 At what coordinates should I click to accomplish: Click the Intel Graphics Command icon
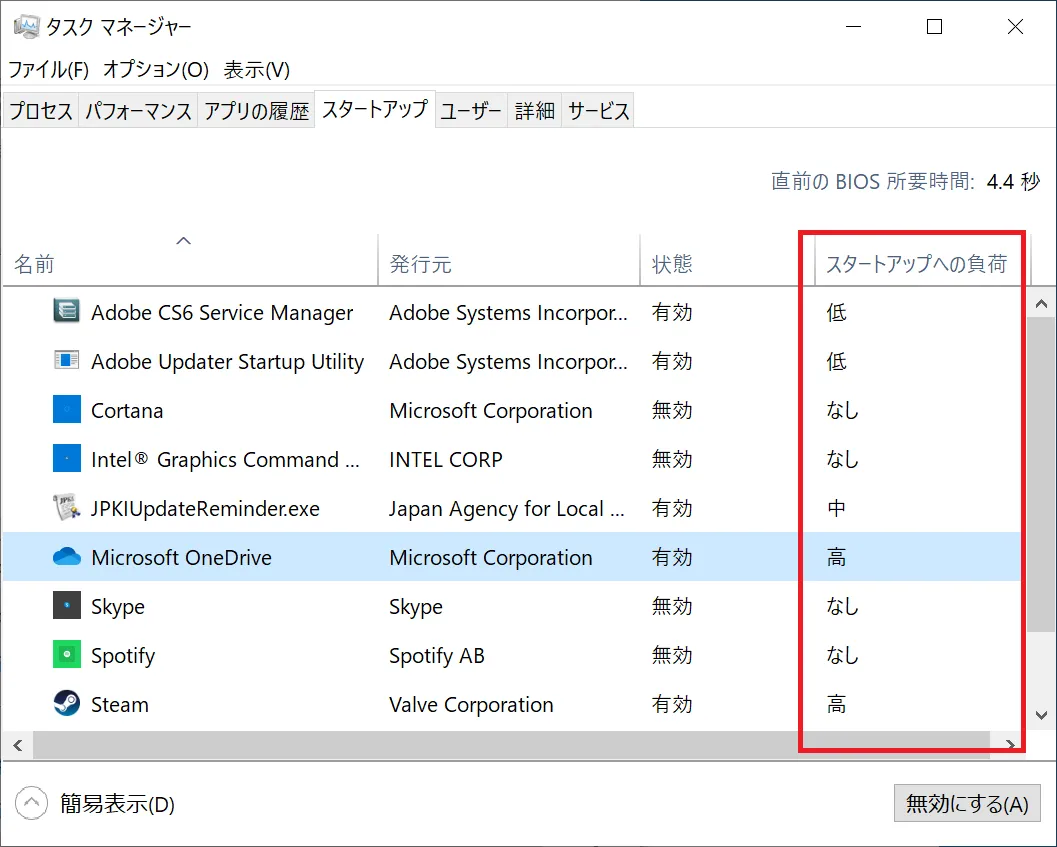[x=66, y=459]
